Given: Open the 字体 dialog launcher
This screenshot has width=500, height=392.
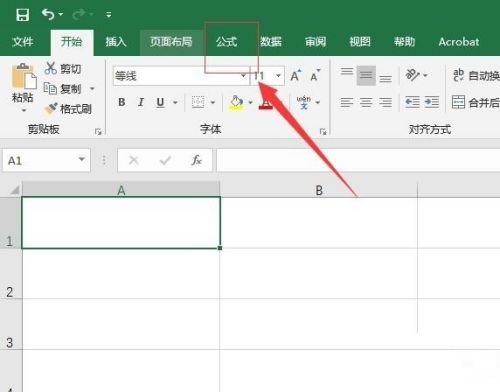Looking at the screenshot, I should coord(322,132).
